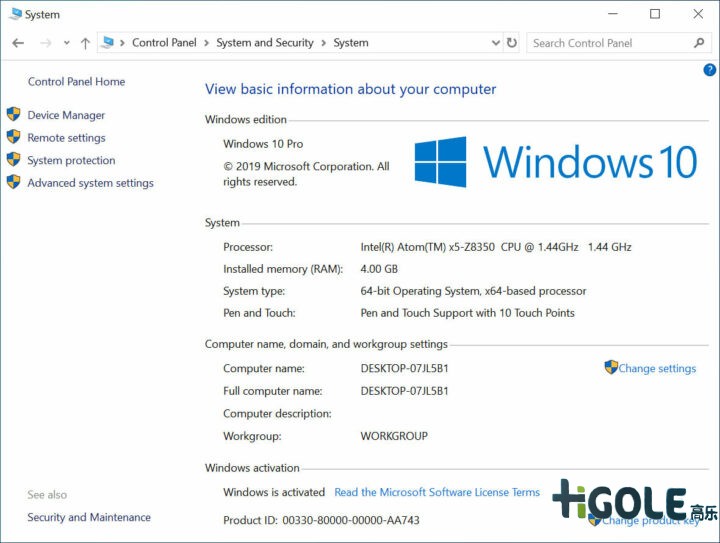The width and height of the screenshot is (720, 543).
Task: Click the blue help question mark icon
Action: [x=709, y=70]
